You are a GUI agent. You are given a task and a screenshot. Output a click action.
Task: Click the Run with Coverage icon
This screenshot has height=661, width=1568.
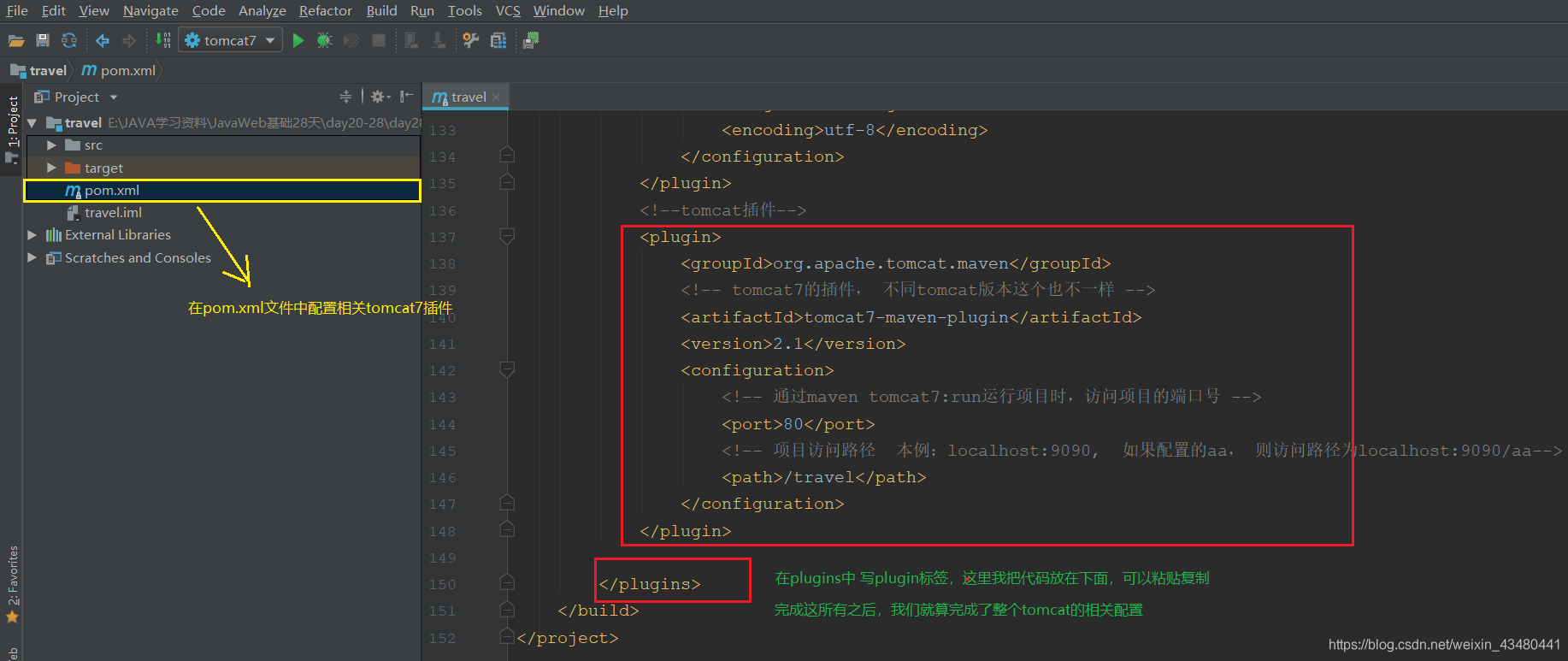pyautogui.click(x=351, y=40)
